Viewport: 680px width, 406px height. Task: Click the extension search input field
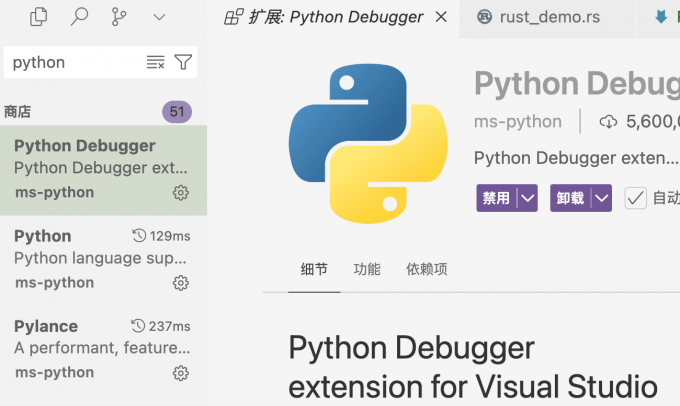pos(75,62)
